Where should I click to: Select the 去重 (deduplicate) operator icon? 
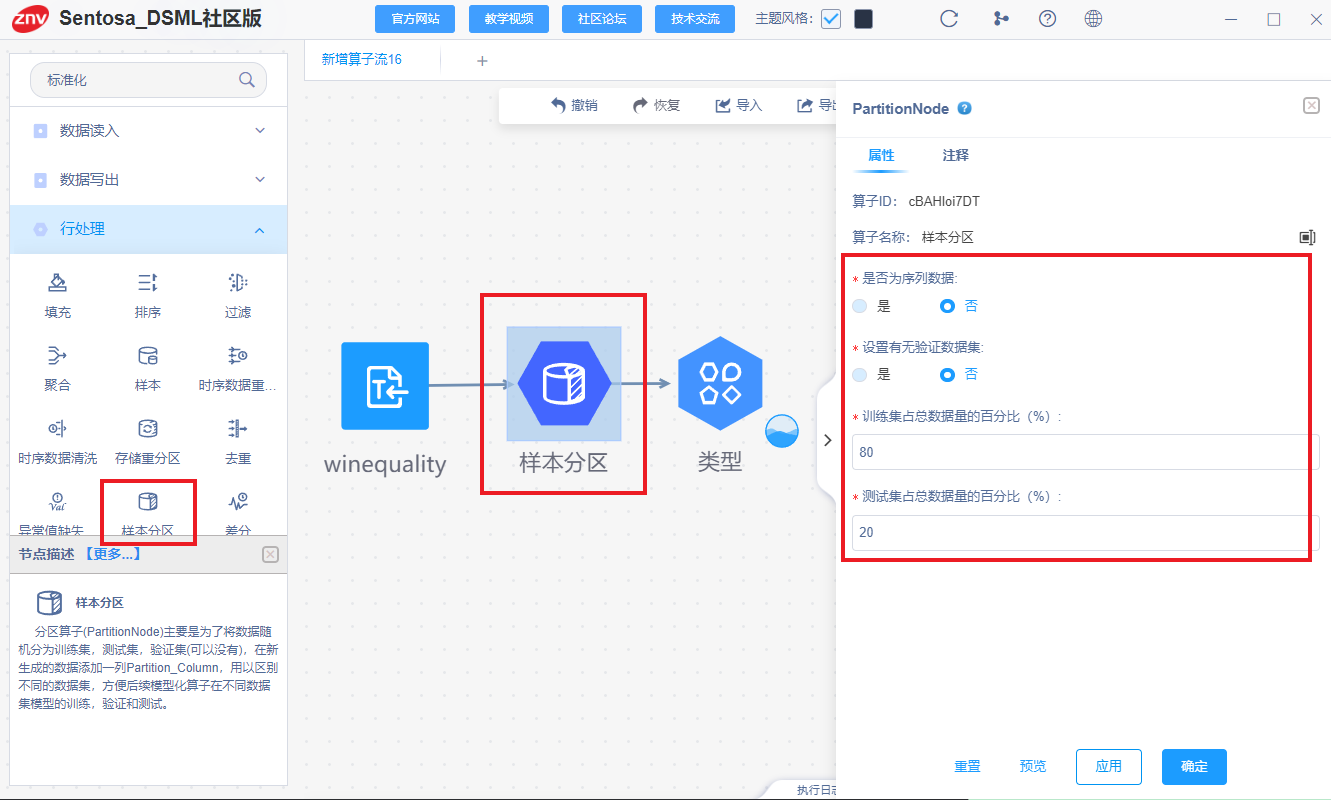point(238,428)
